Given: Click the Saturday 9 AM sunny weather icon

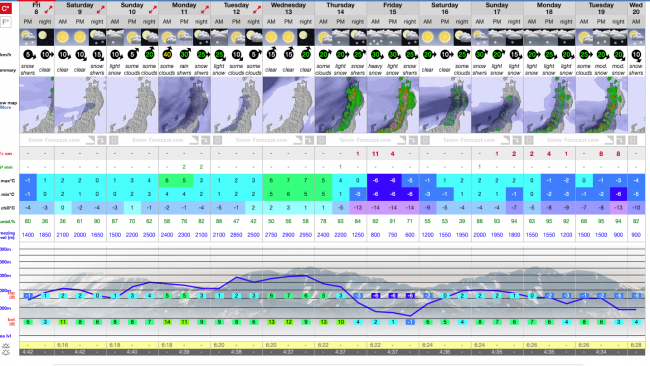Looking at the screenshot, I should click(x=63, y=37).
